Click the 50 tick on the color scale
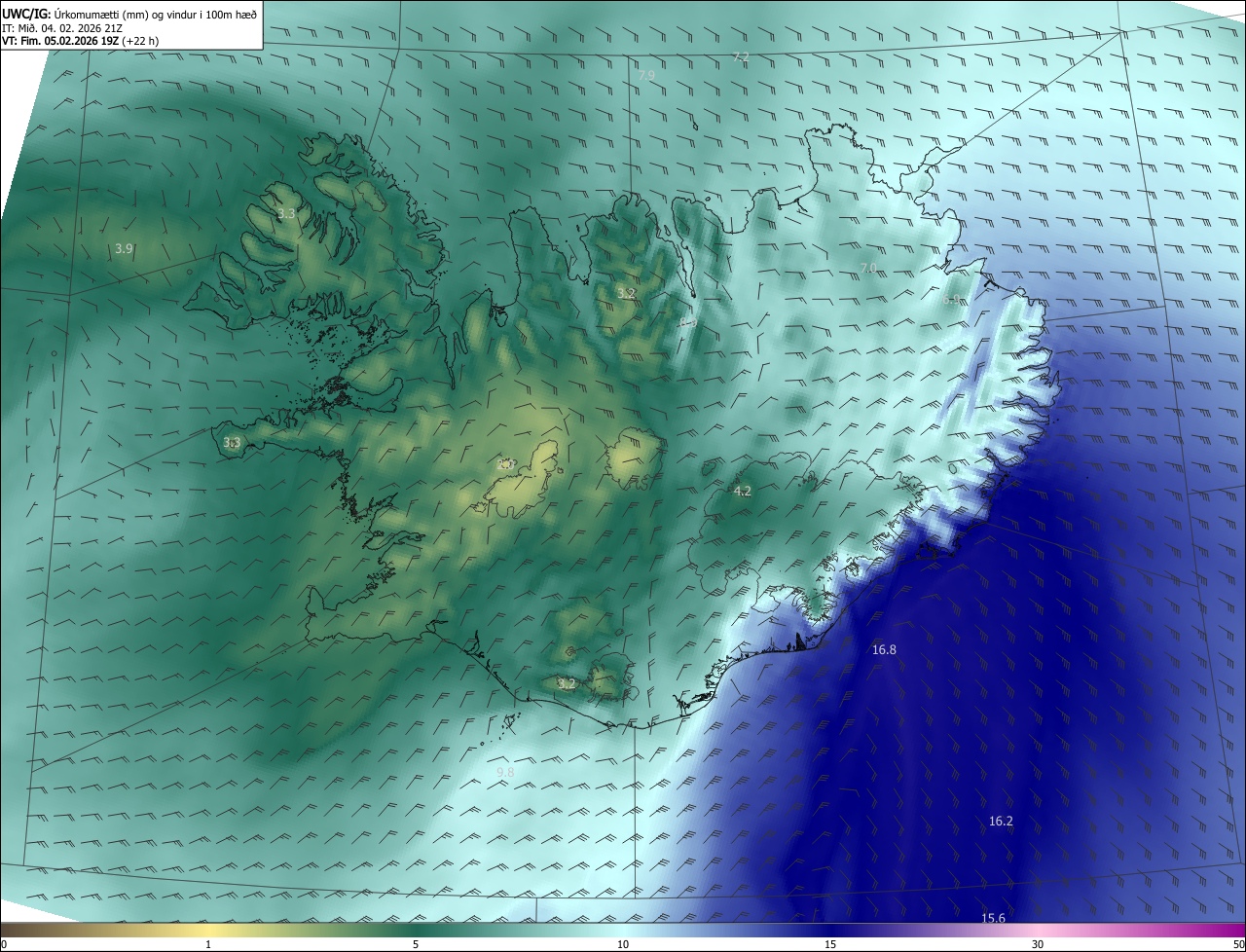 click(1238, 945)
